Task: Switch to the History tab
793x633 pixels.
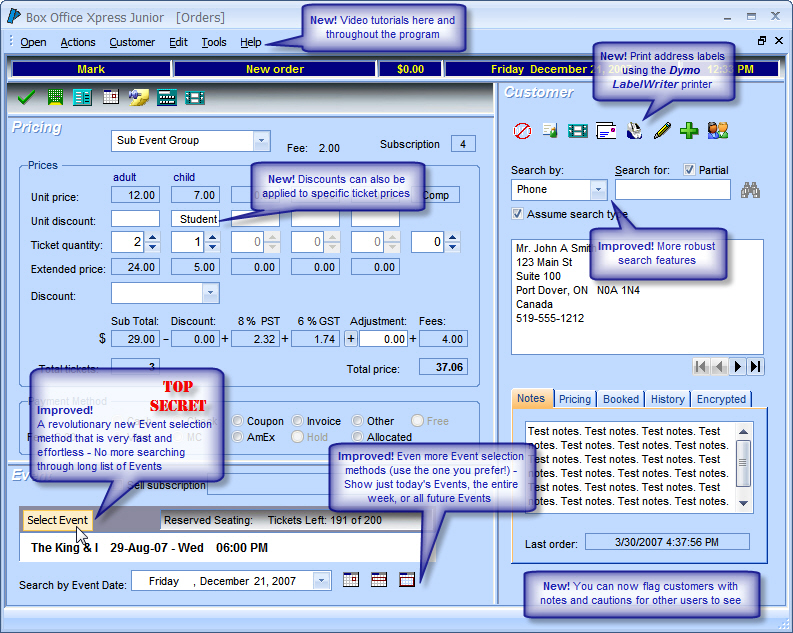Action: [667, 399]
